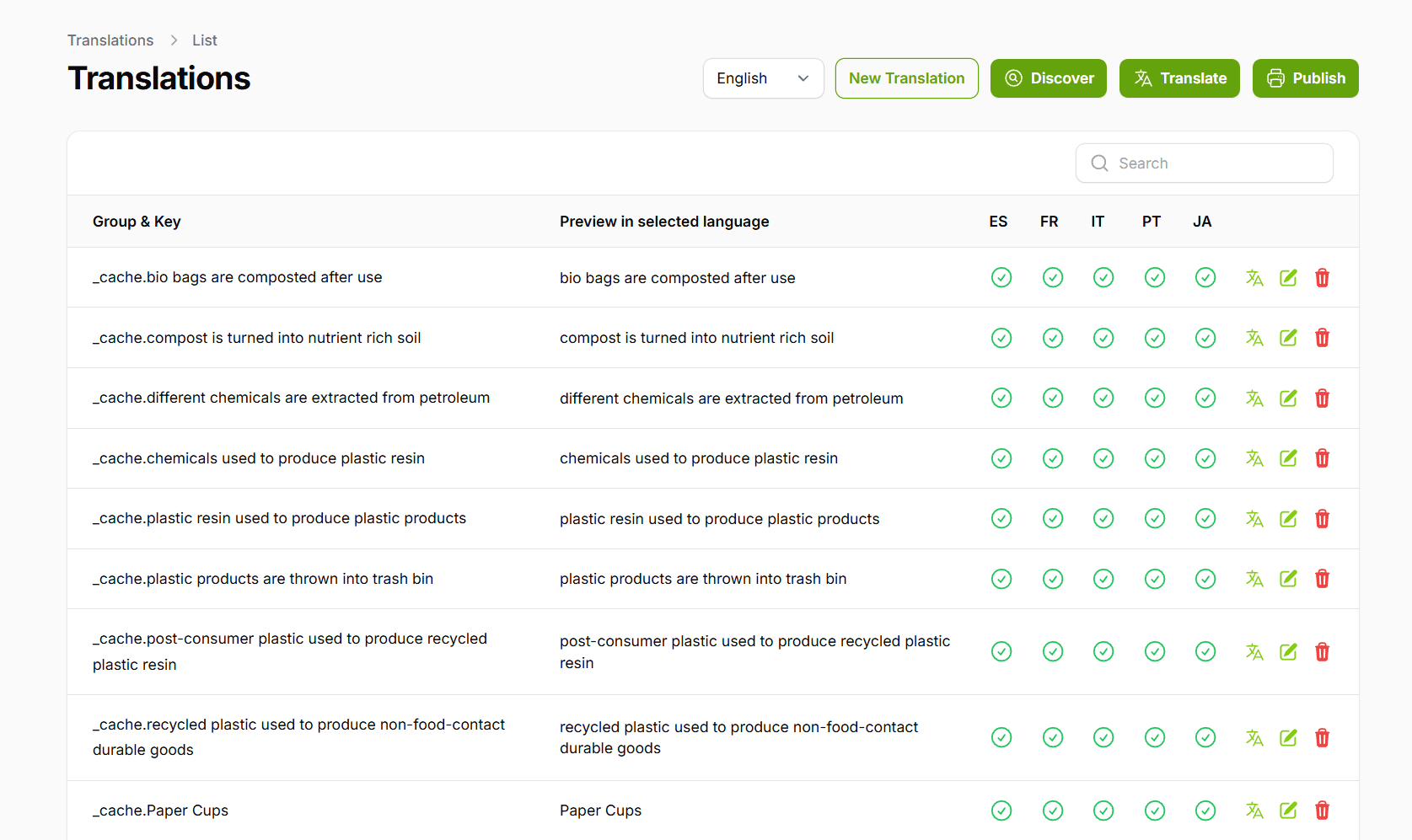The width and height of the screenshot is (1412, 840).
Task: Click the Discover button
Action: 1049,78
